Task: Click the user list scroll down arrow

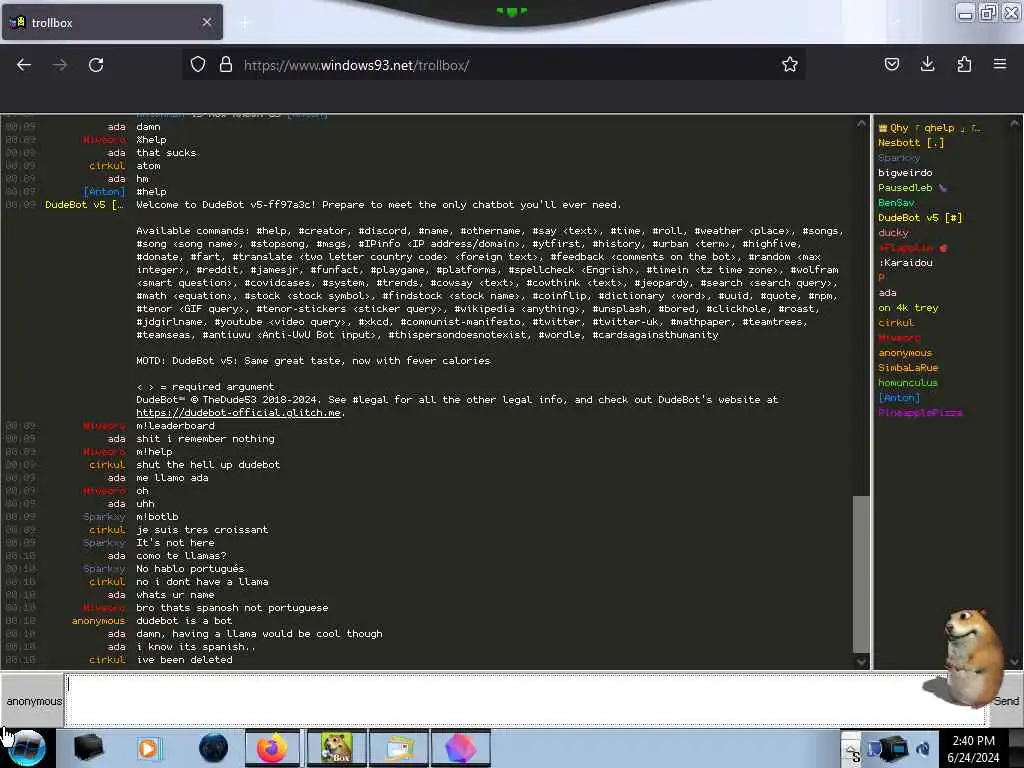Action: [x=1015, y=662]
